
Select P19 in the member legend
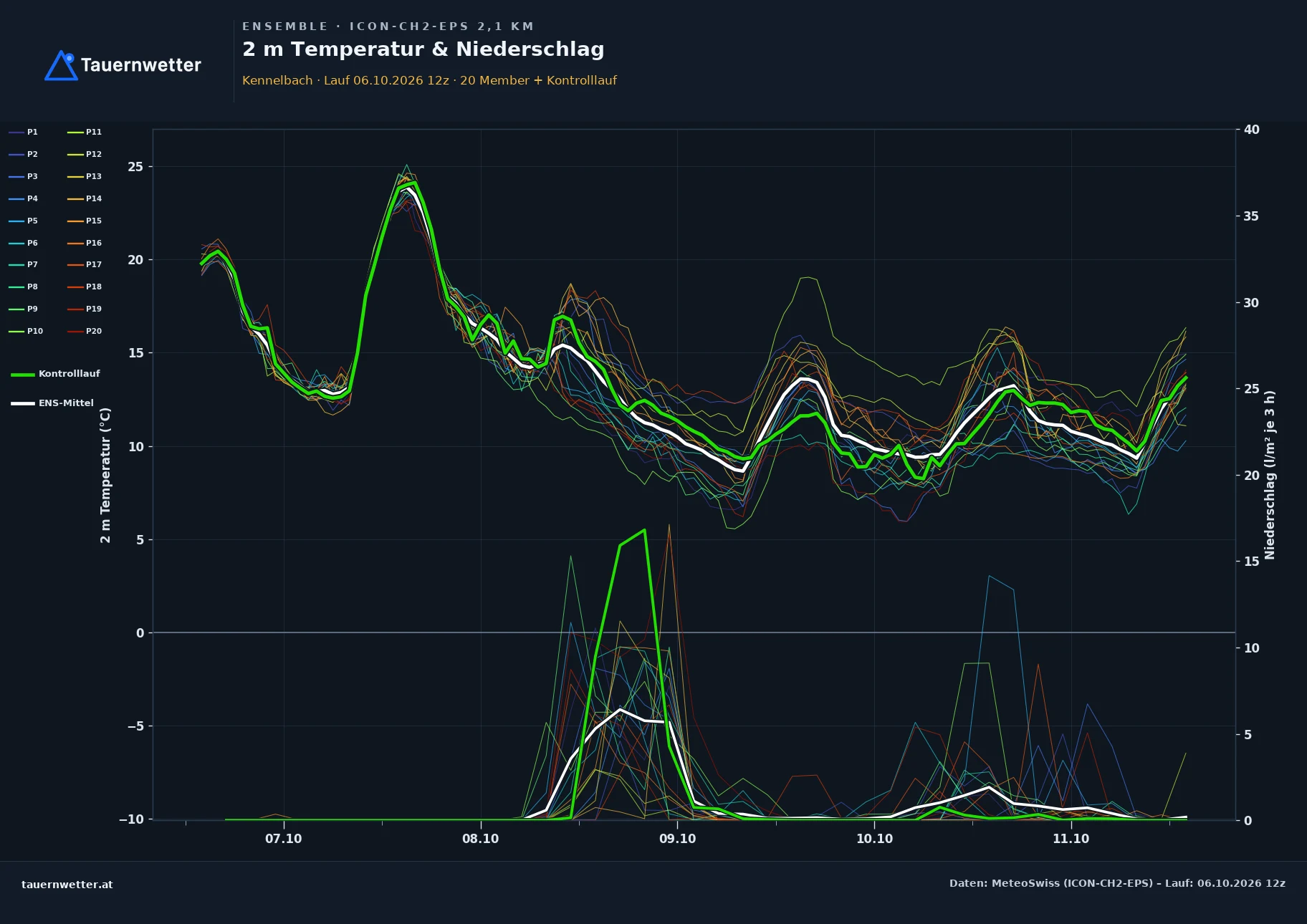pos(85,309)
